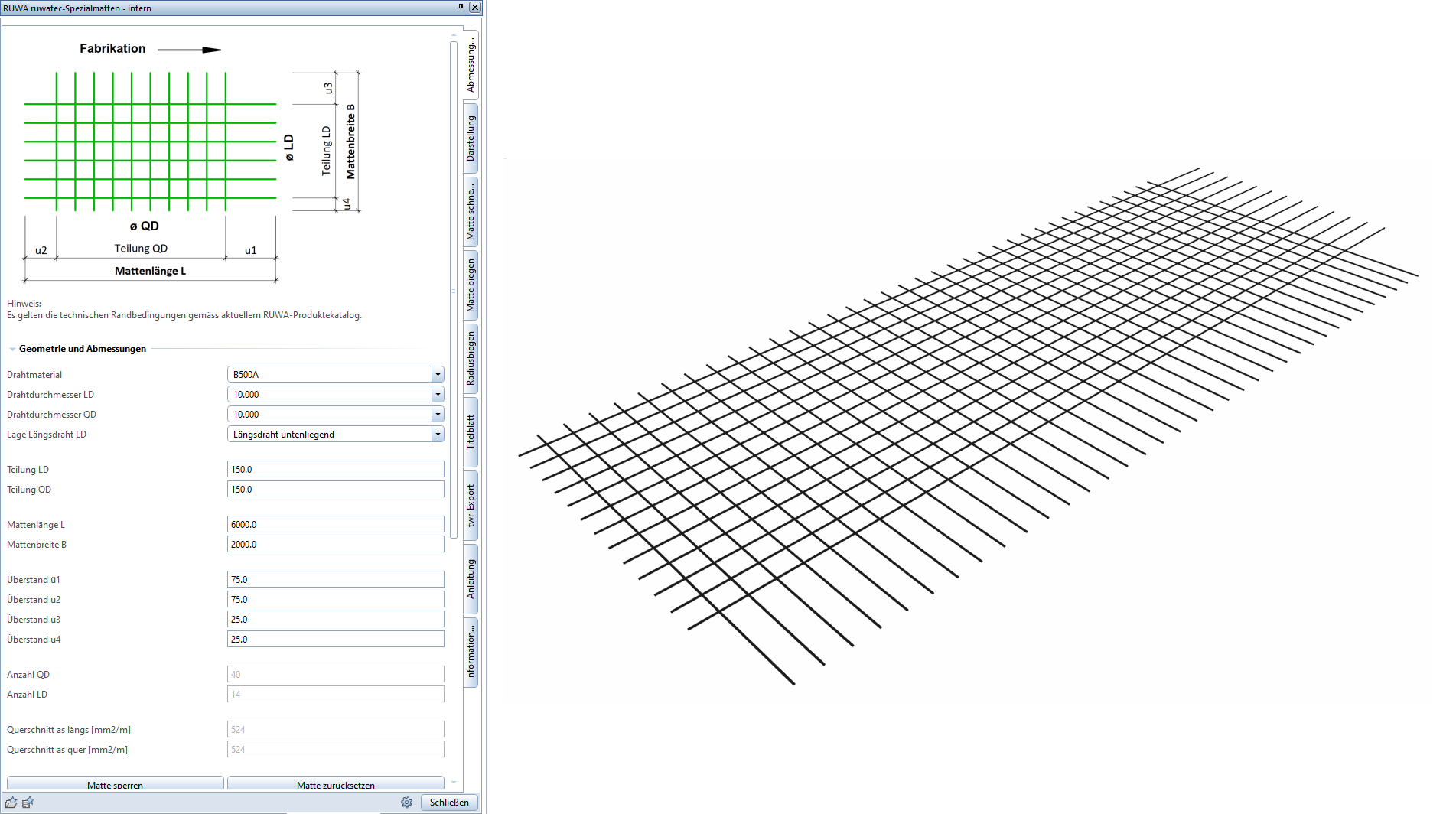Click the Überstand ü1 input field
The height and width of the screenshot is (814, 1456).
coord(335,580)
